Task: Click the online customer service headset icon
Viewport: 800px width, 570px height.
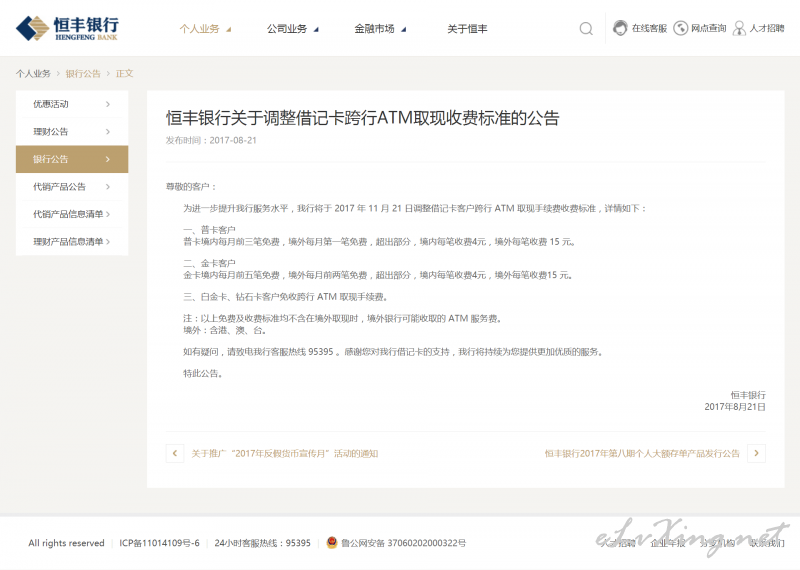Action: coord(620,28)
